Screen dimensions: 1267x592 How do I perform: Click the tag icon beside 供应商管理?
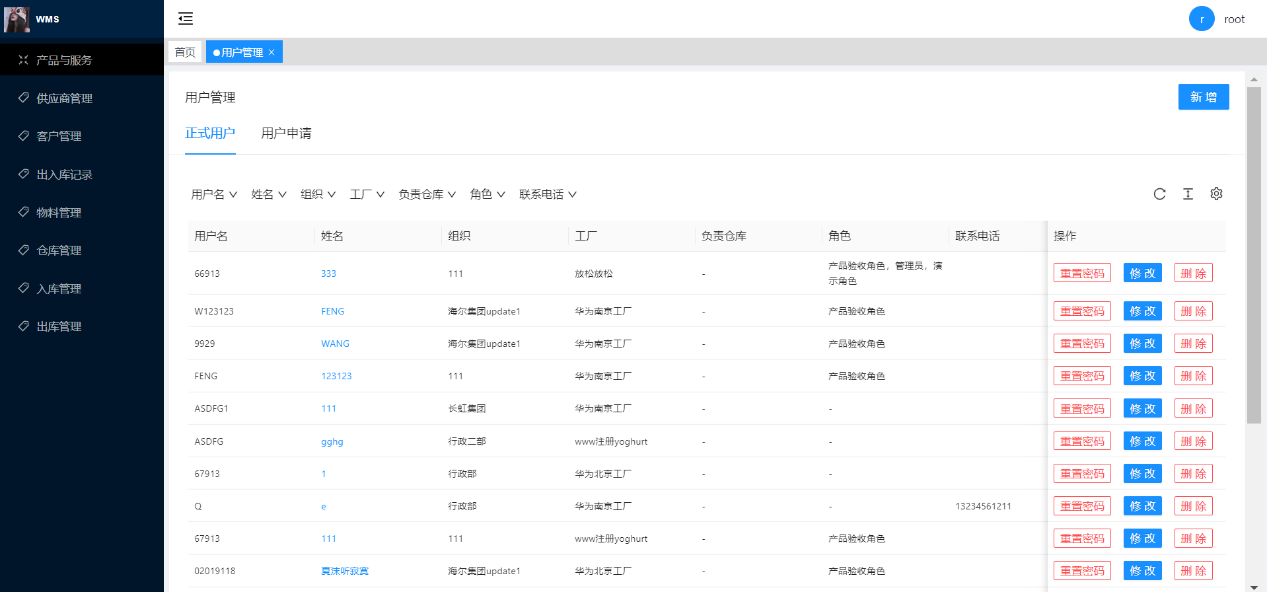(23, 98)
